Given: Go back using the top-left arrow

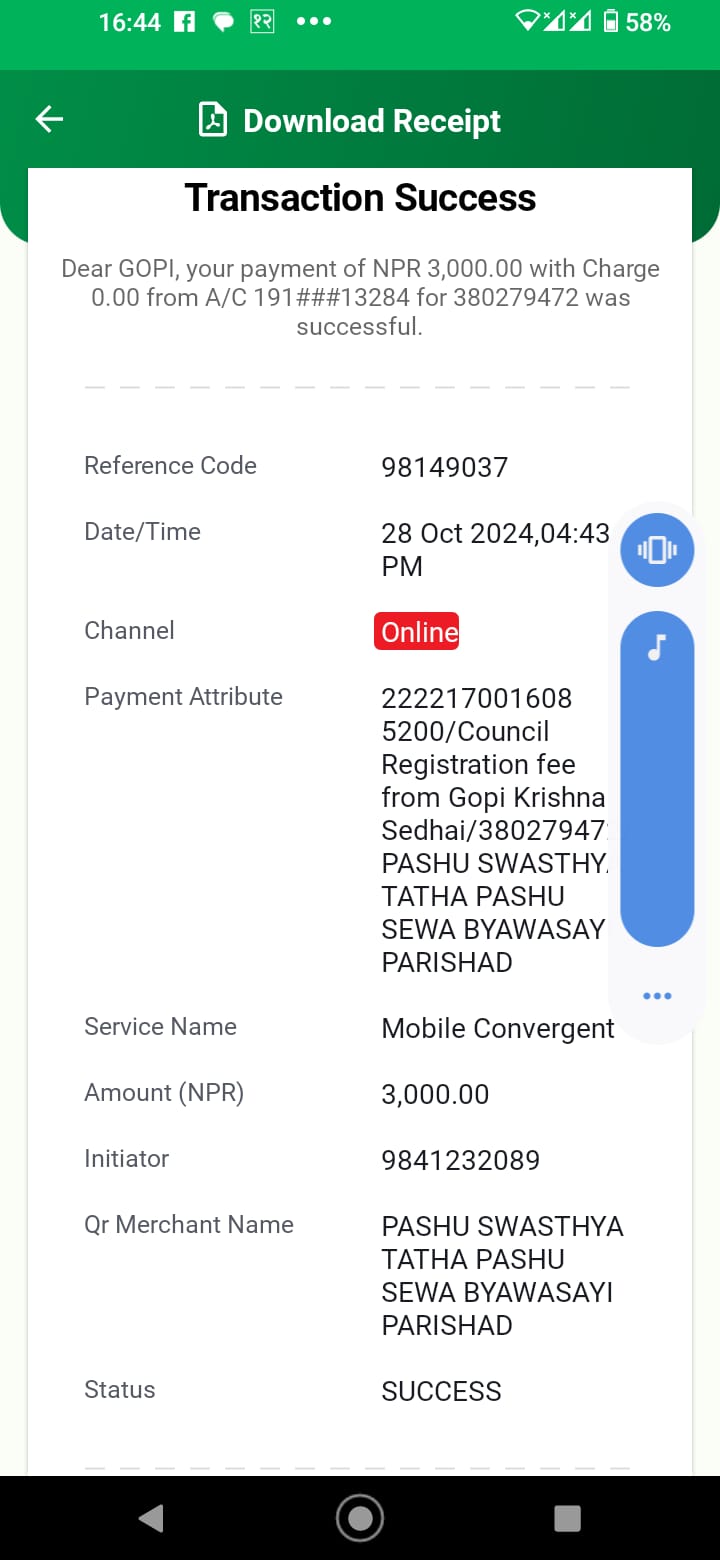Looking at the screenshot, I should click(x=49, y=120).
